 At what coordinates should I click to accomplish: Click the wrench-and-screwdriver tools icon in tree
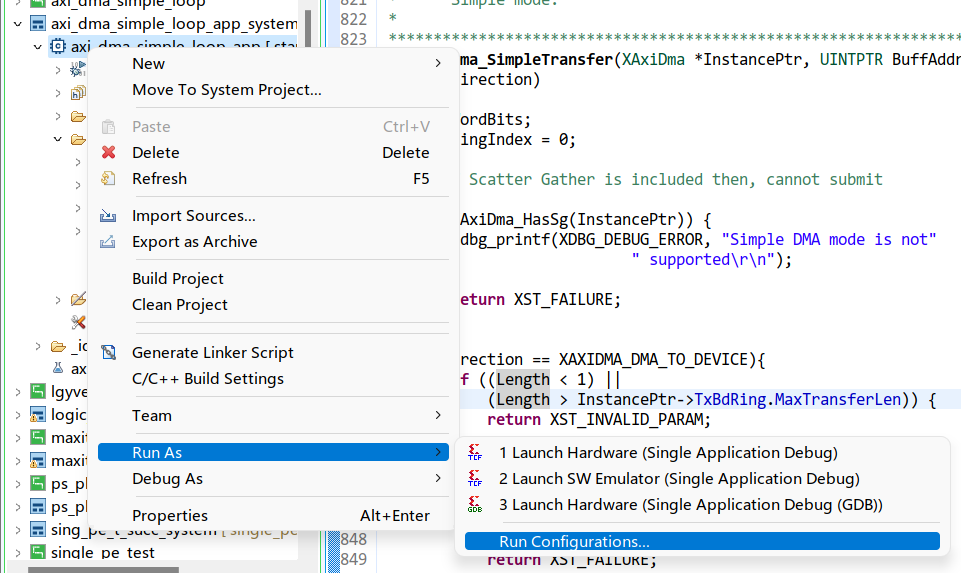coord(78,322)
